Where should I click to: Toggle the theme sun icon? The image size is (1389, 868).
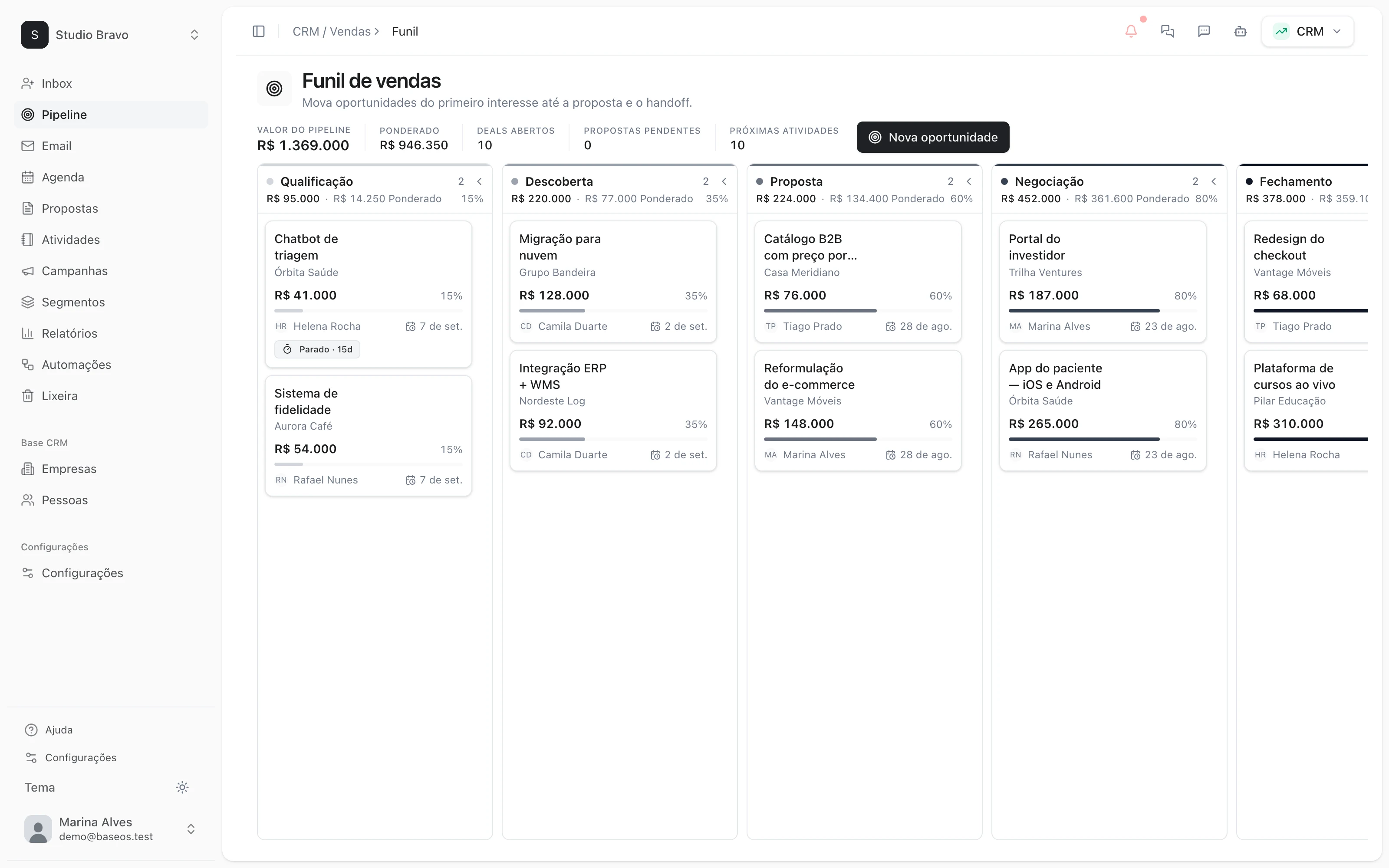pos(182,788)
